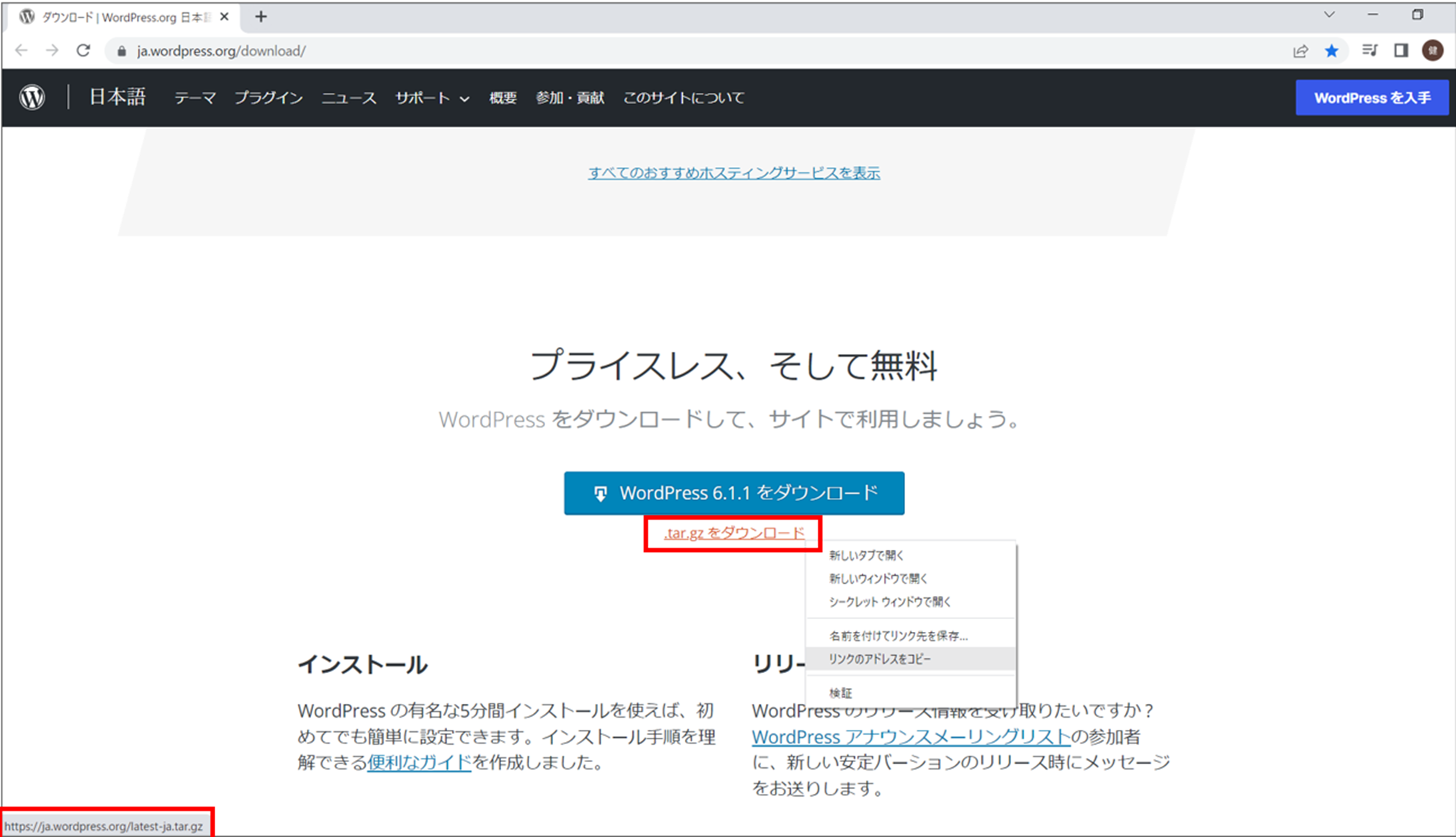Image resolution: width=1456 pixels, height=837 pixels.
Task: Open the プラグイン navigation link
Action: 269,98
